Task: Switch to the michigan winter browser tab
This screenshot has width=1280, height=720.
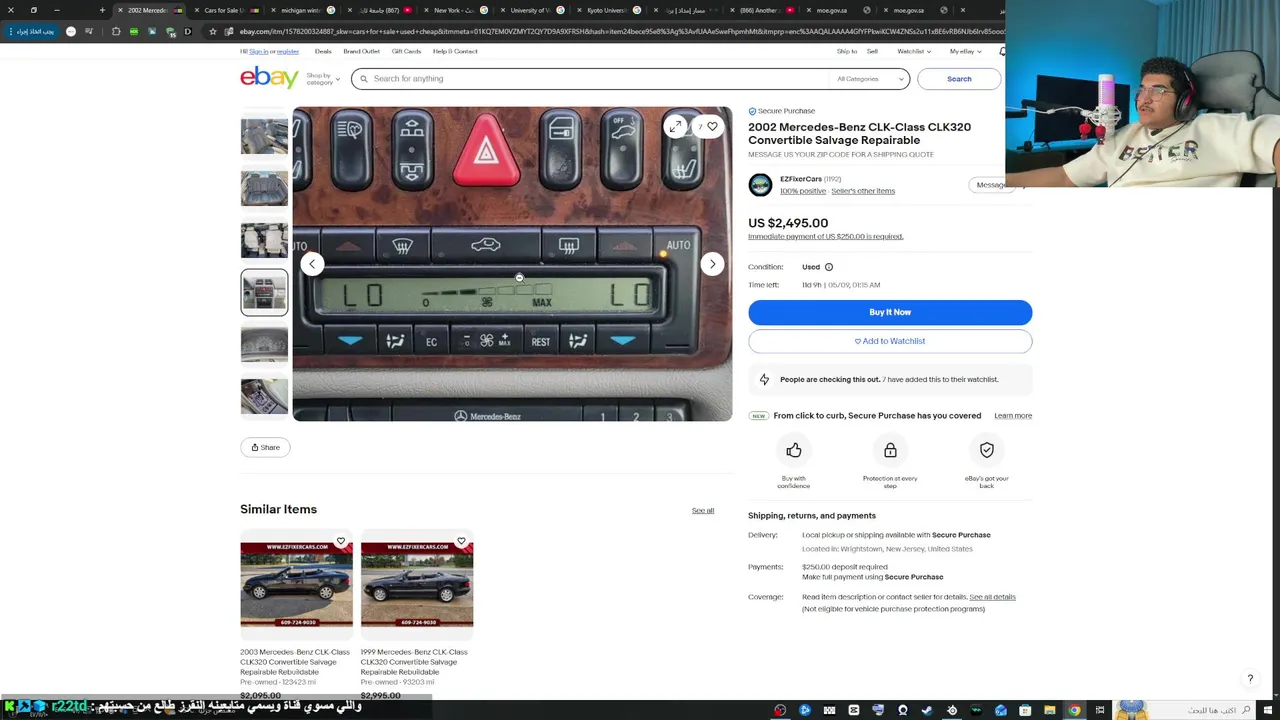Action: [x=304, y=10]
